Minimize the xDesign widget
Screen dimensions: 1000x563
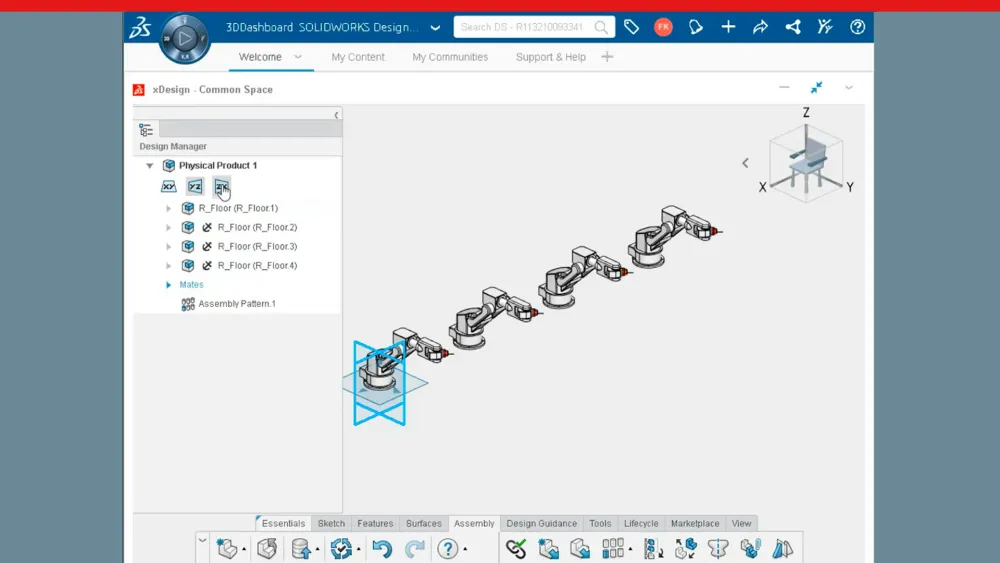click(x=784, y=87)
